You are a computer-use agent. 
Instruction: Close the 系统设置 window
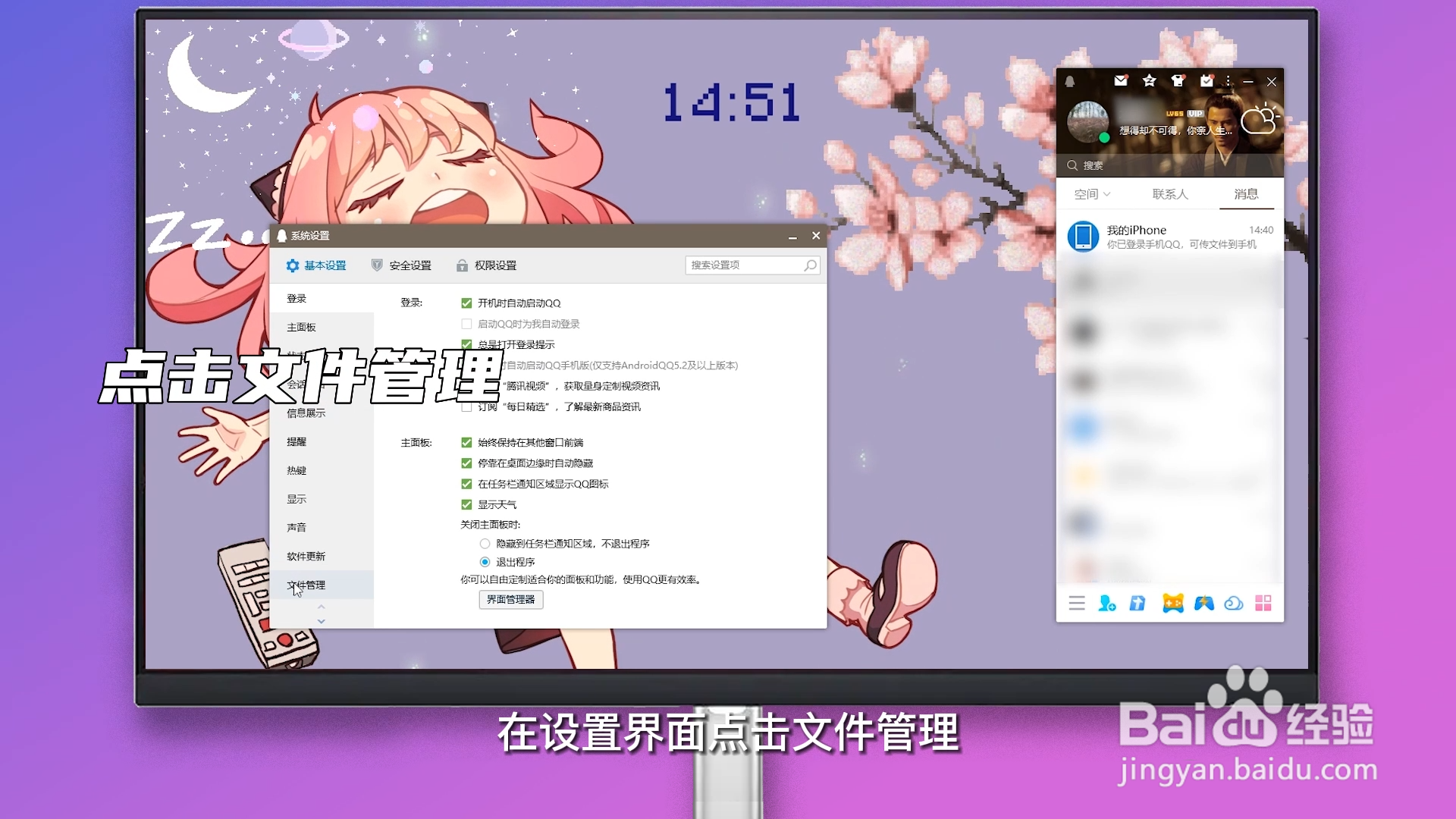coord(816,236)
